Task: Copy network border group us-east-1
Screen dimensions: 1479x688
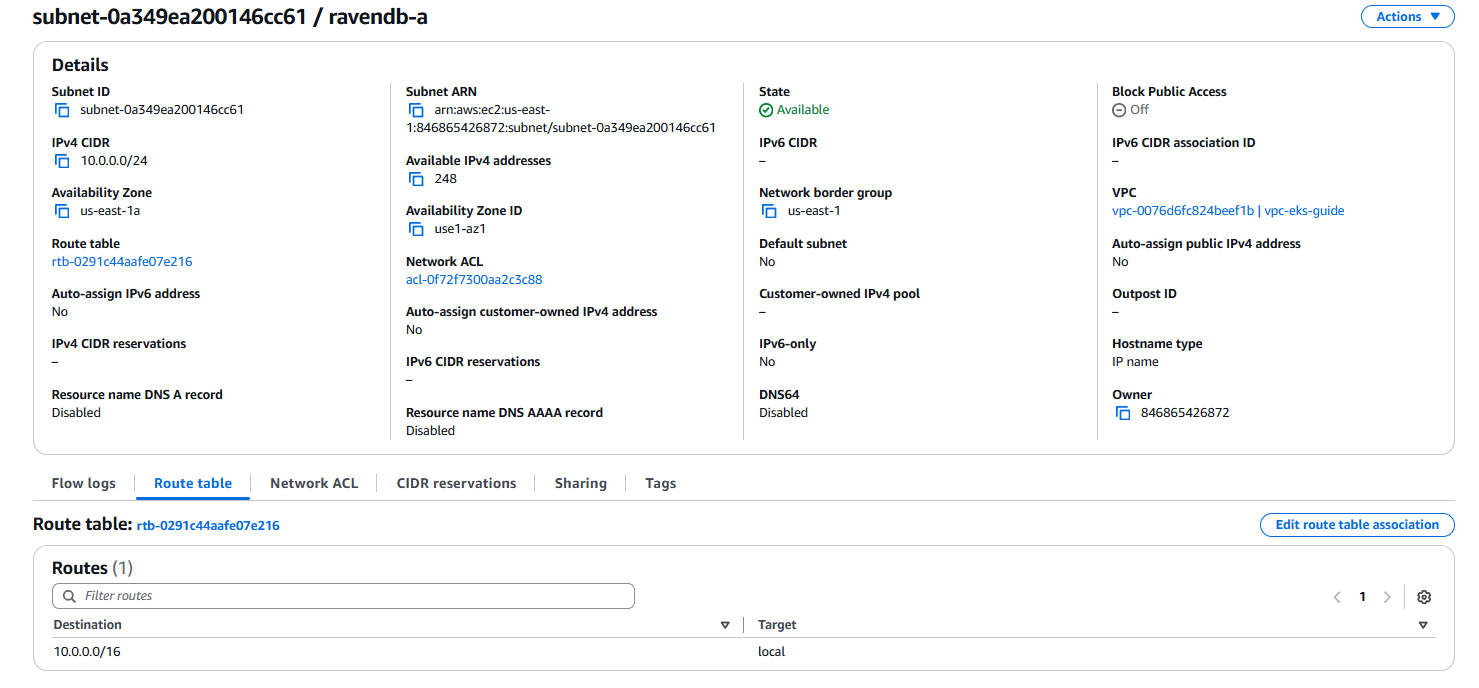Action: 769,211
